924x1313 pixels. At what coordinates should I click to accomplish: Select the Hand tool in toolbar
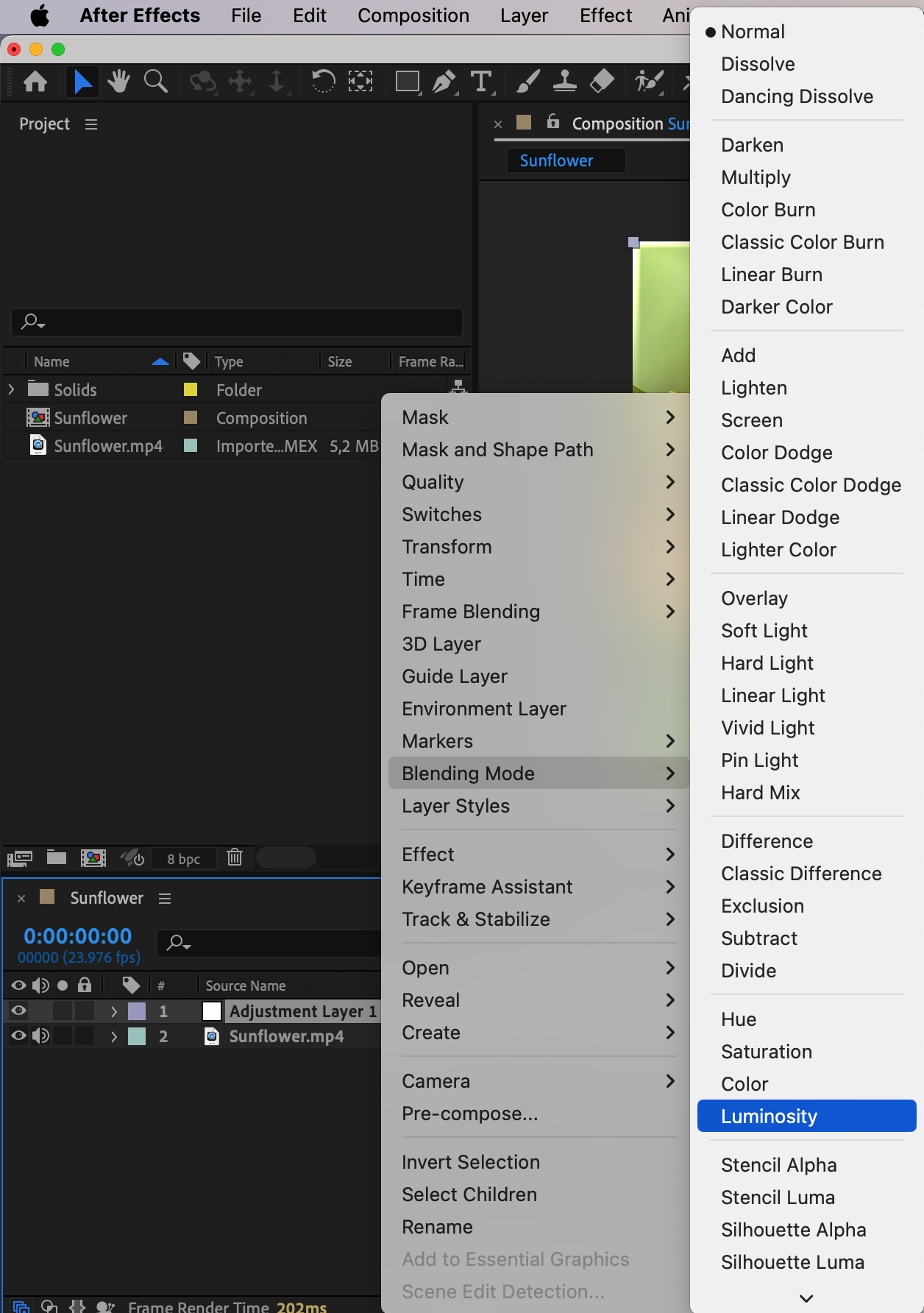click(x=118, y=81)
